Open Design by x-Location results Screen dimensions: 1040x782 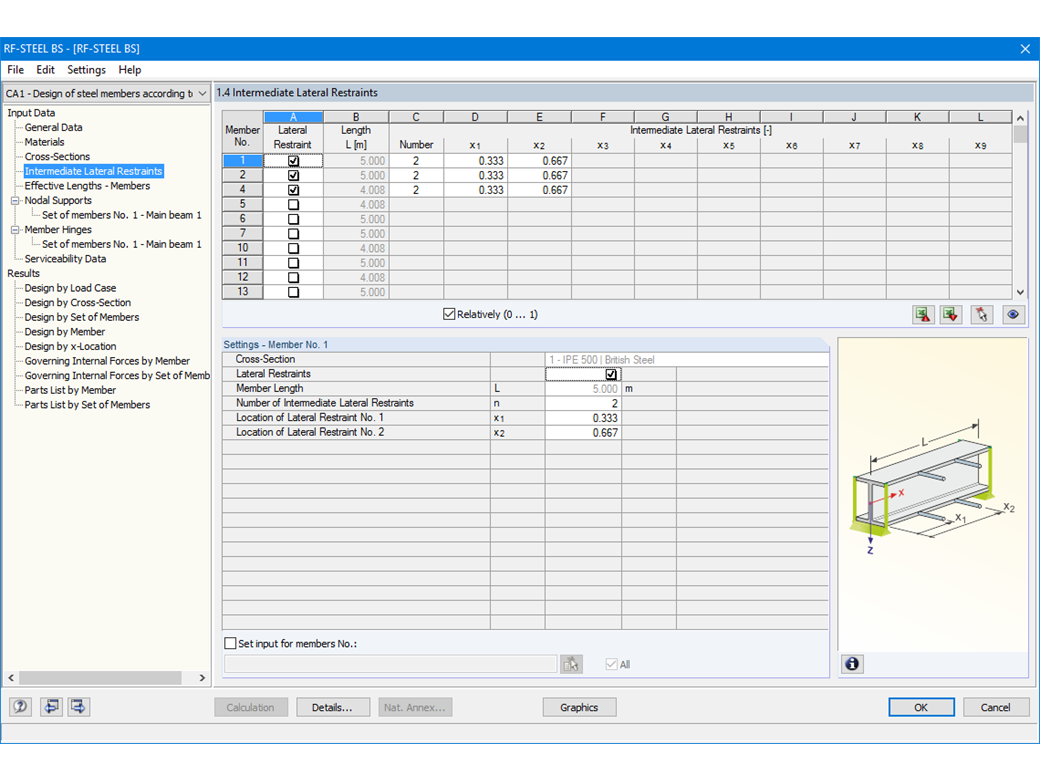70,346
